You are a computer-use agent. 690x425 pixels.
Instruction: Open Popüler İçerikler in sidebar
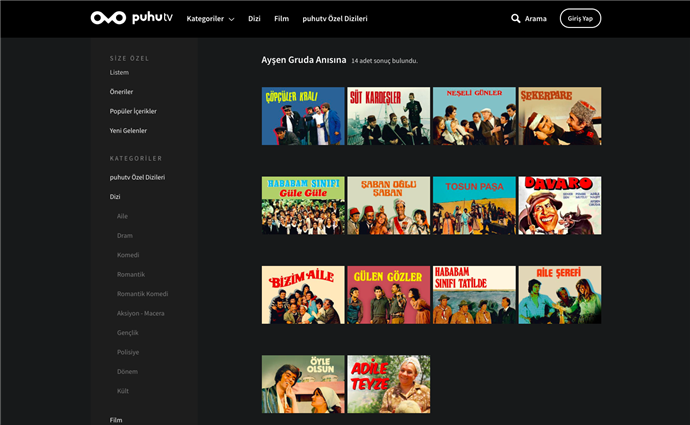tap(133, 111)
